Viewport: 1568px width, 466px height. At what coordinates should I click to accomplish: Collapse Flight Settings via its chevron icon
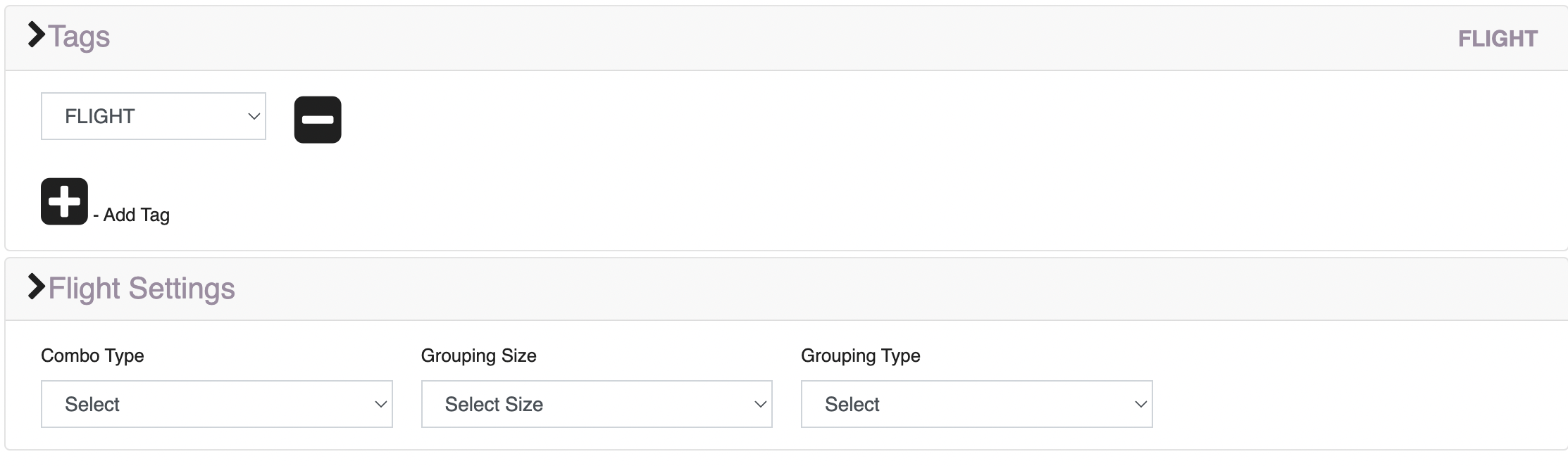click(37, 286)
